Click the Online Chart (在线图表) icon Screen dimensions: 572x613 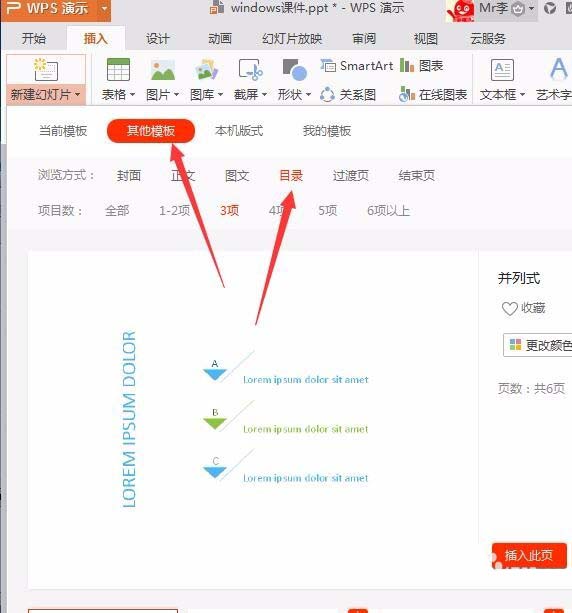[407, 95]
